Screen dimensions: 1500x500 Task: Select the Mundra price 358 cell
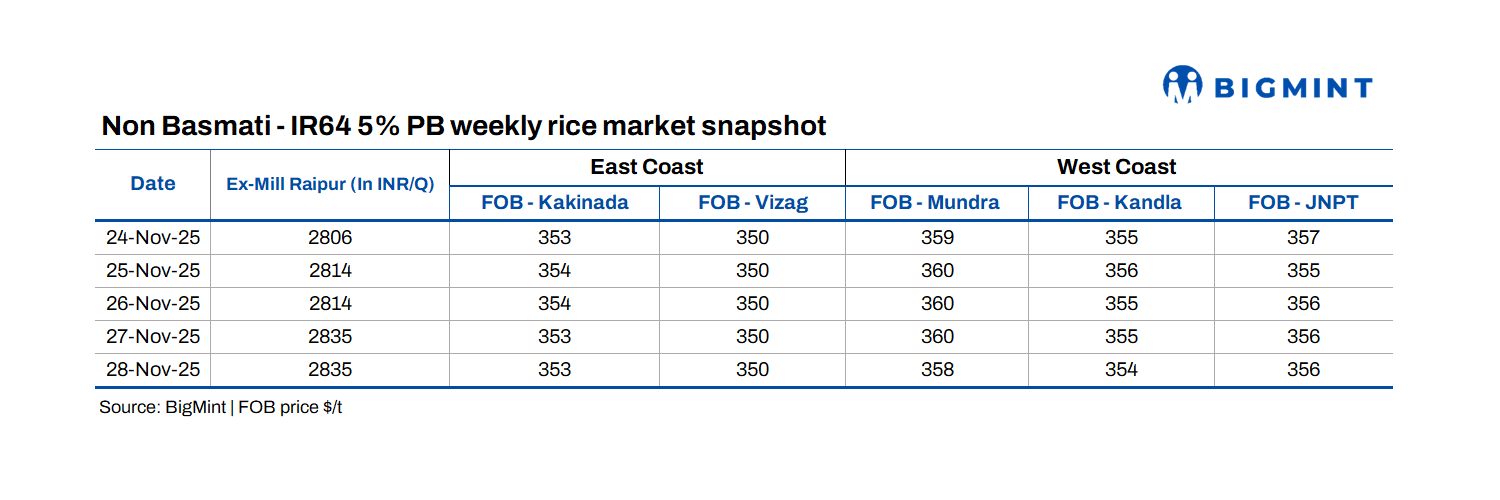click(937, 370)
